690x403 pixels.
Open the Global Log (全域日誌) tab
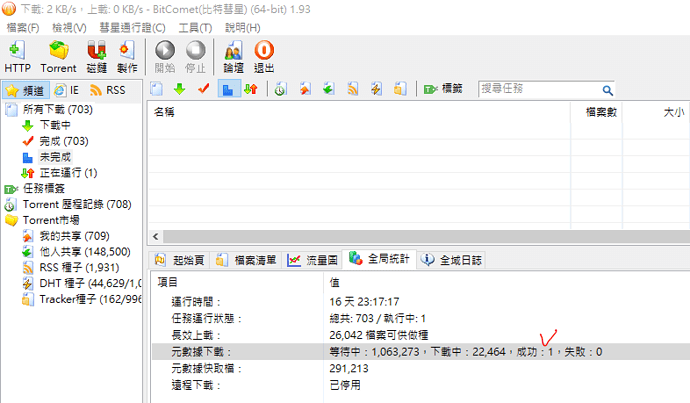452,260
